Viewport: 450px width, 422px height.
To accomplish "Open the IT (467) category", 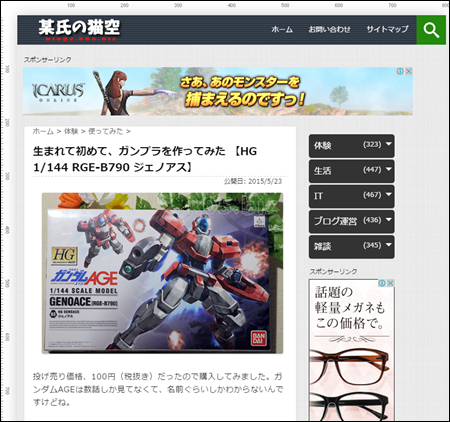I will [x=352, y=196].
